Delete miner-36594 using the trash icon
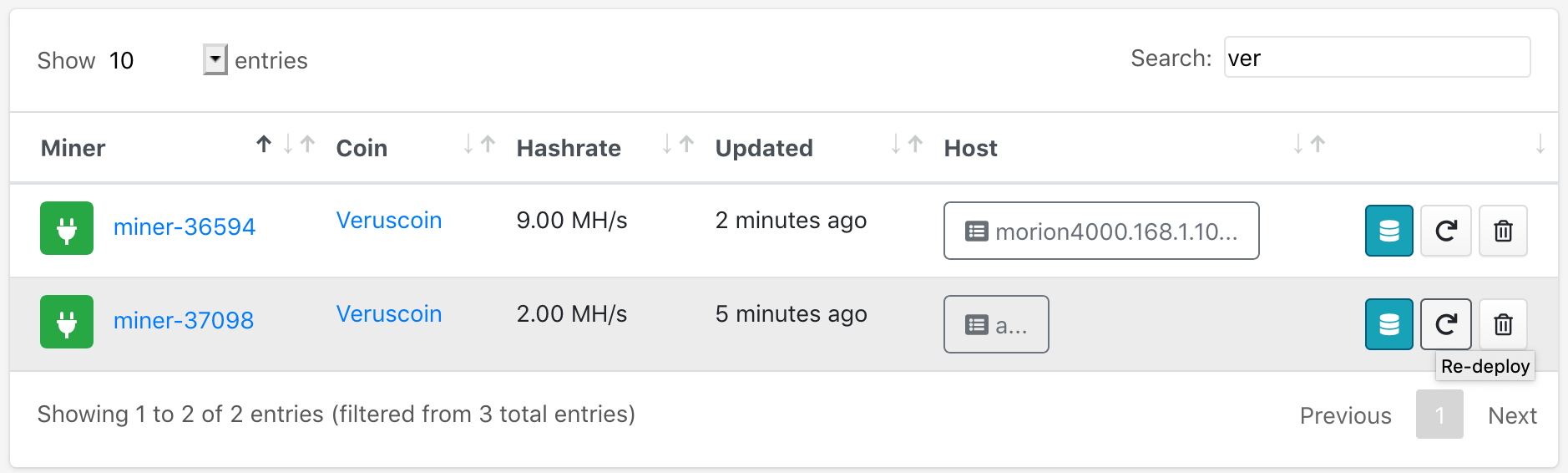 1503,231
